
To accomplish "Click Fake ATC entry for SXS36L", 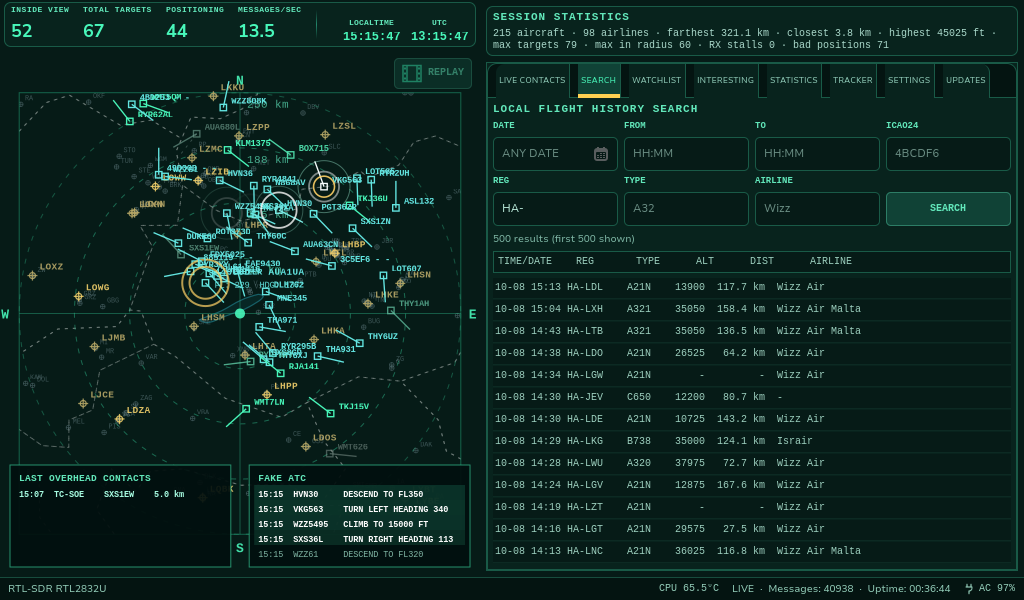I will click(359, 540).
